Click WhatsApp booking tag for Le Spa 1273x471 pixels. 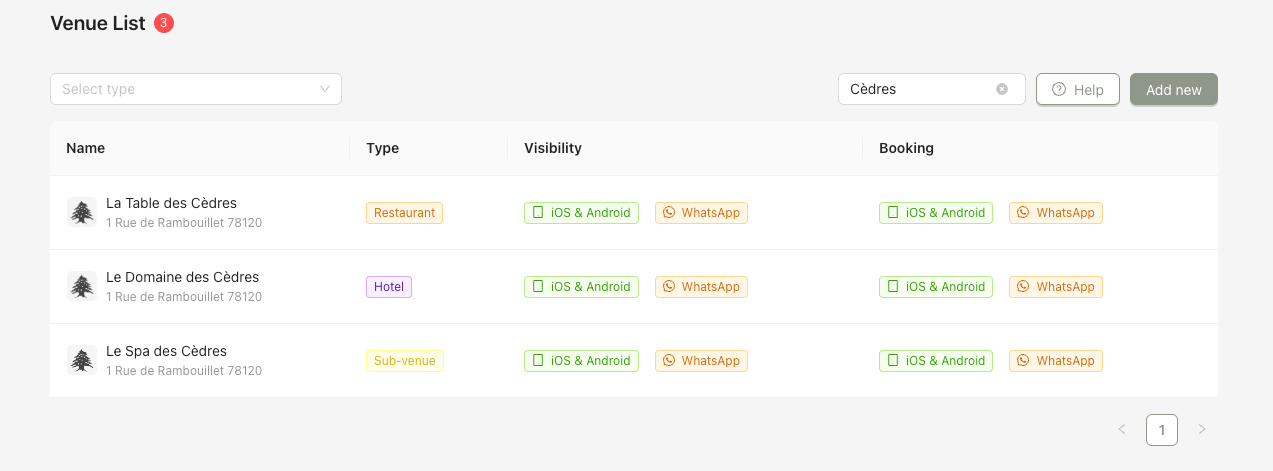[x=1055, y=361]
